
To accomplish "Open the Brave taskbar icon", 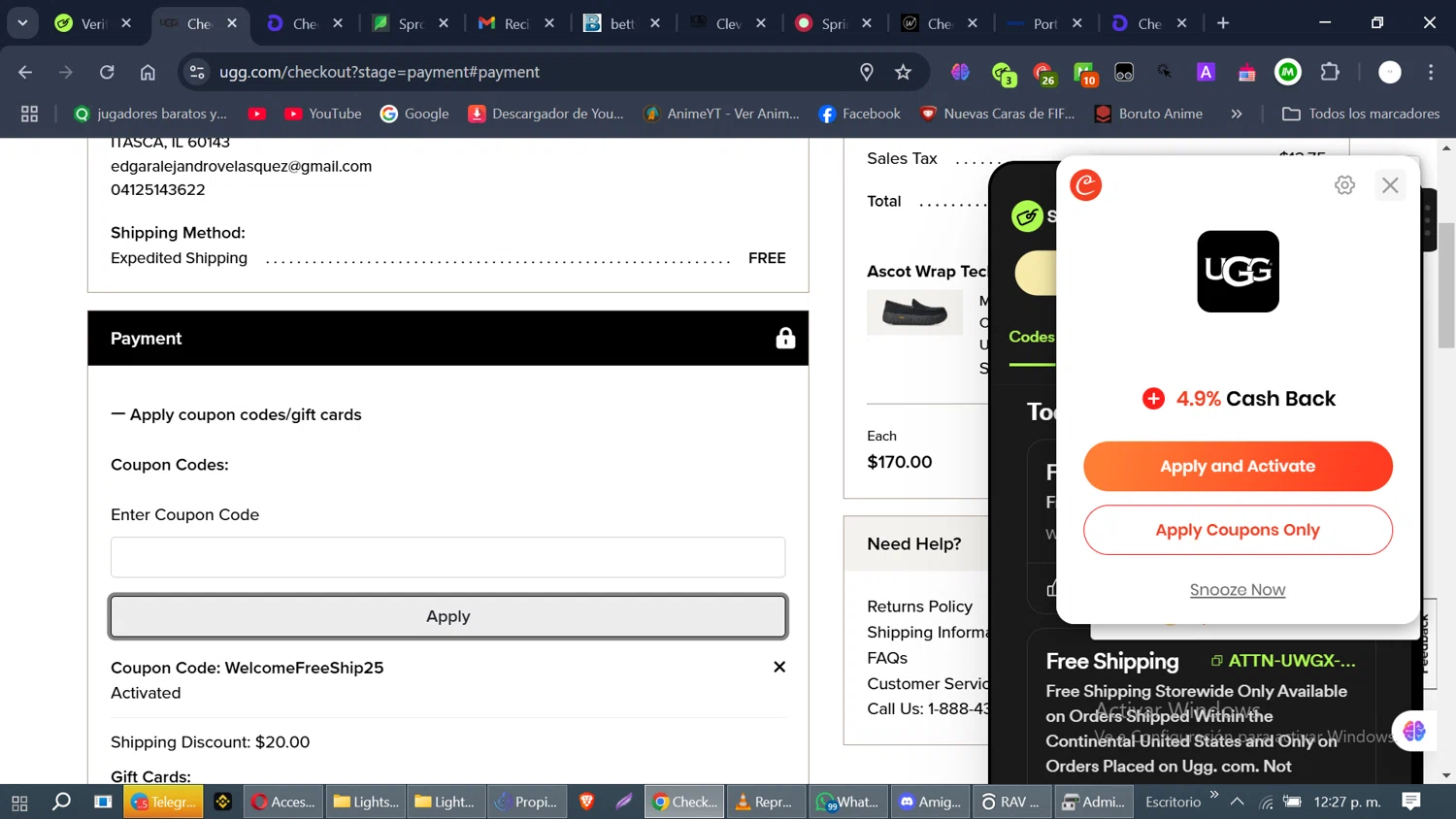I will 586,802.
